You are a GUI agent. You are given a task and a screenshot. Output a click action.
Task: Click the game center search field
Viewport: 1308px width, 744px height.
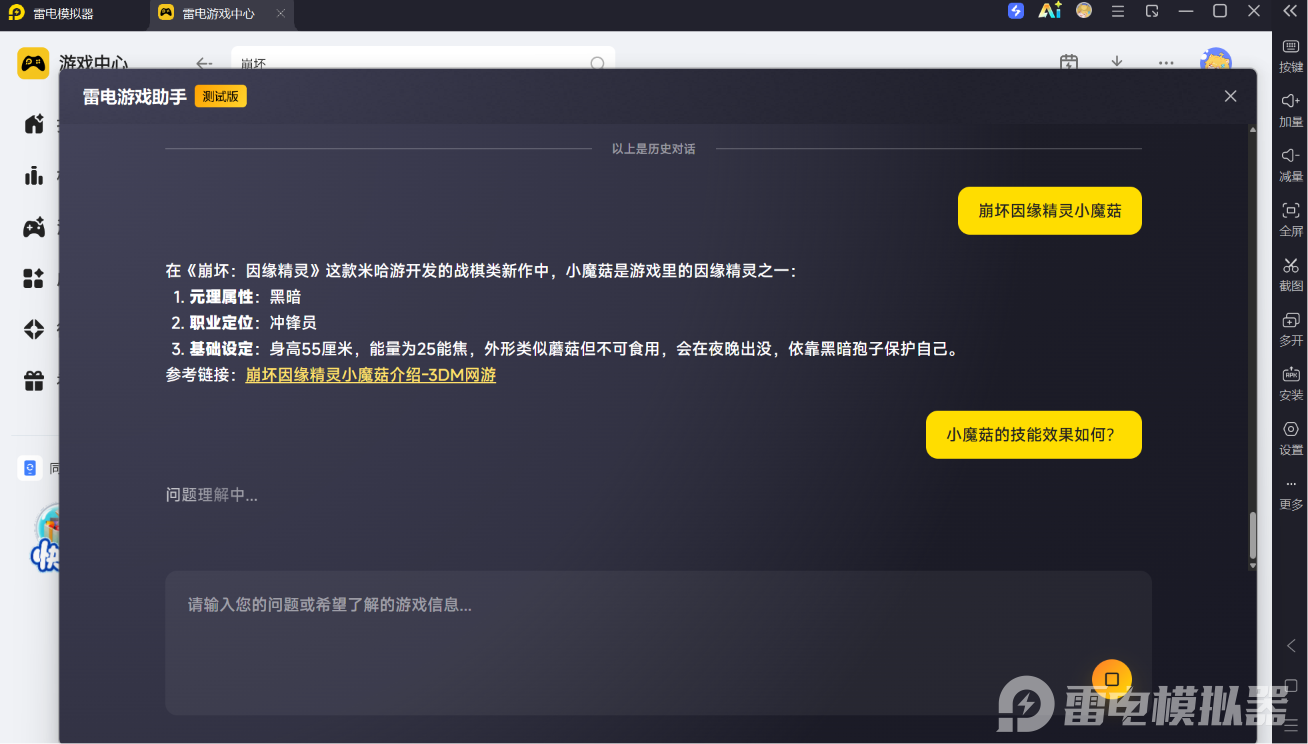[x=423, y=62]
